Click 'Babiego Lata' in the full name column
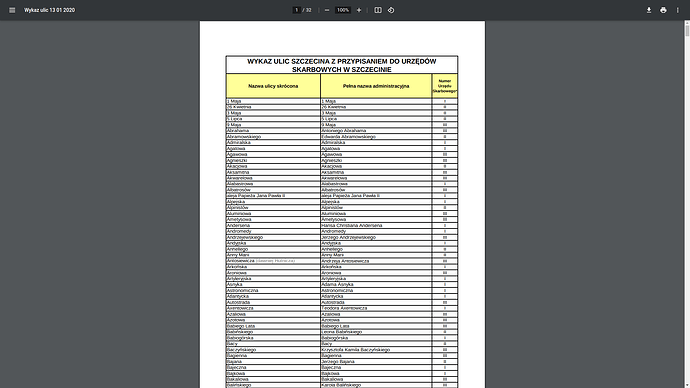The image size is (690, 388). point(335,326)
